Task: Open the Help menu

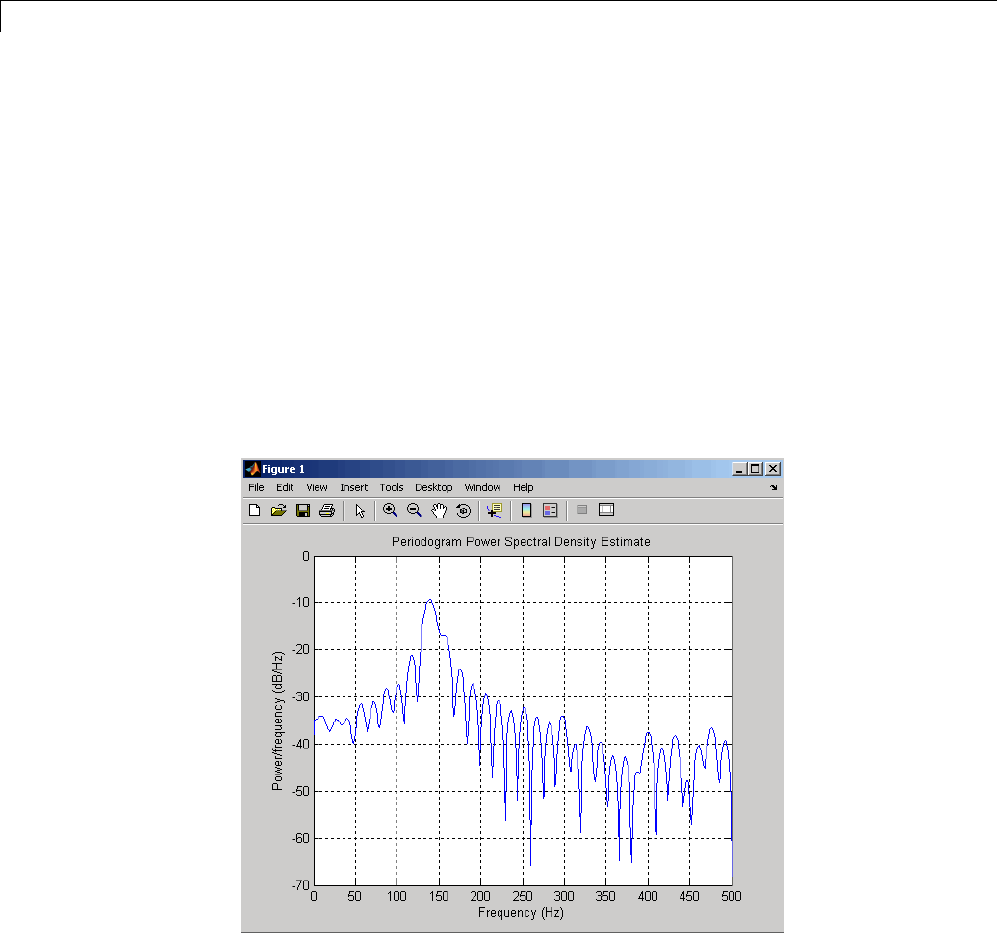Action: [523, 488]
